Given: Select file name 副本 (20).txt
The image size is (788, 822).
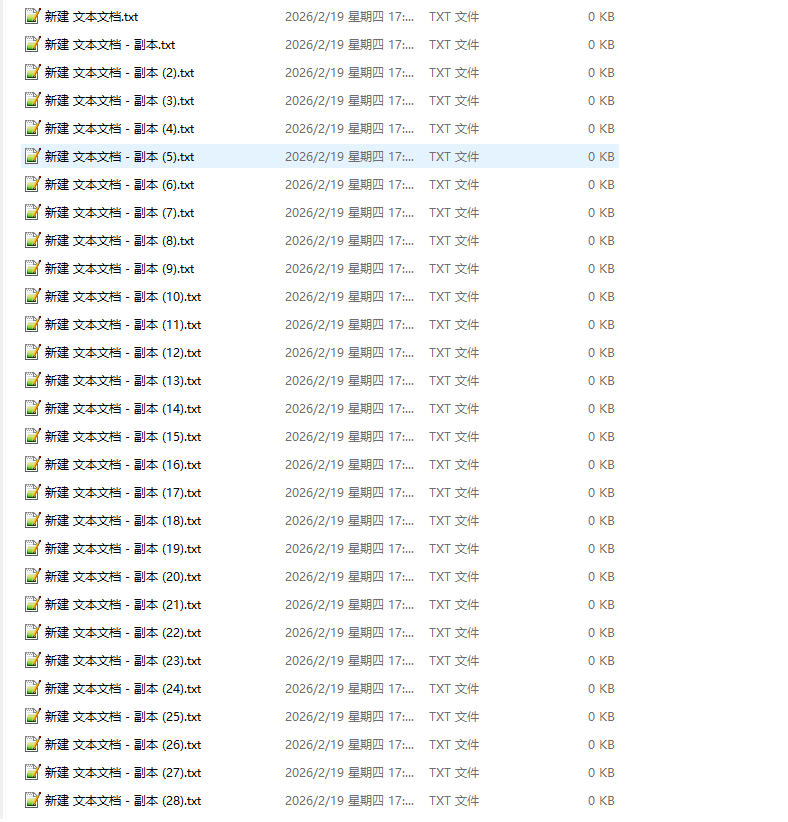Looking at the screenshot, I should click(x=123, y=577).
